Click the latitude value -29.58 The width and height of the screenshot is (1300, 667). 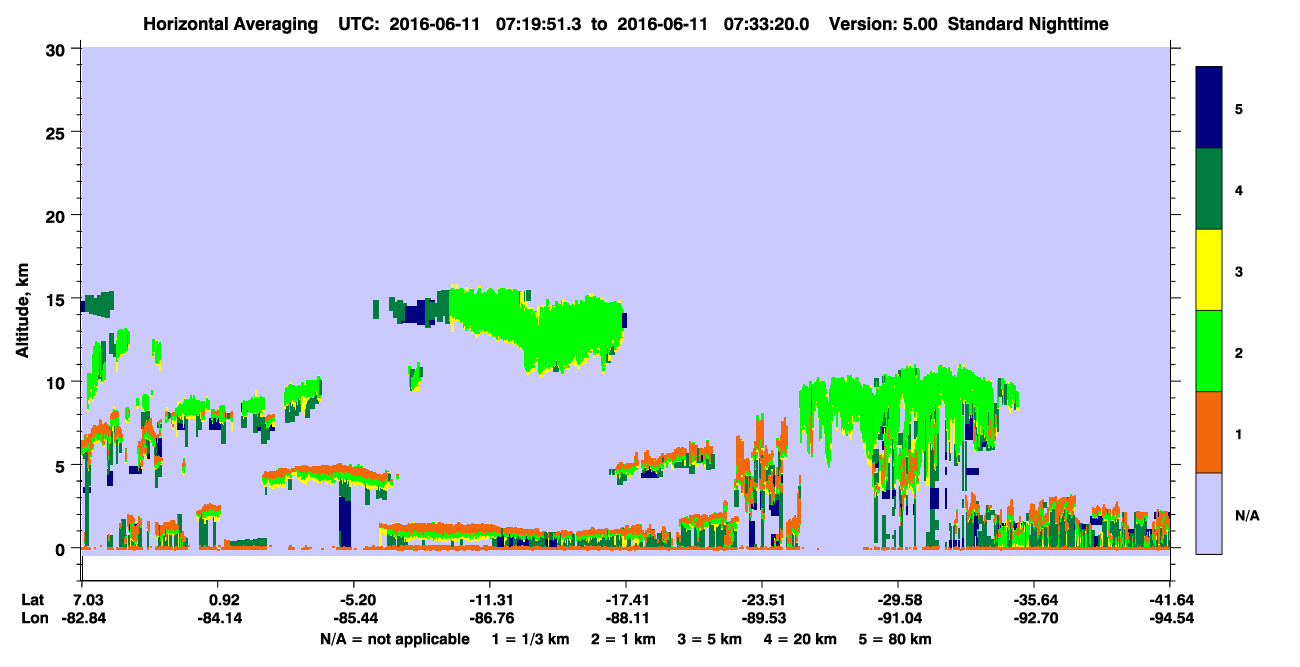click(x=897, y=600)
